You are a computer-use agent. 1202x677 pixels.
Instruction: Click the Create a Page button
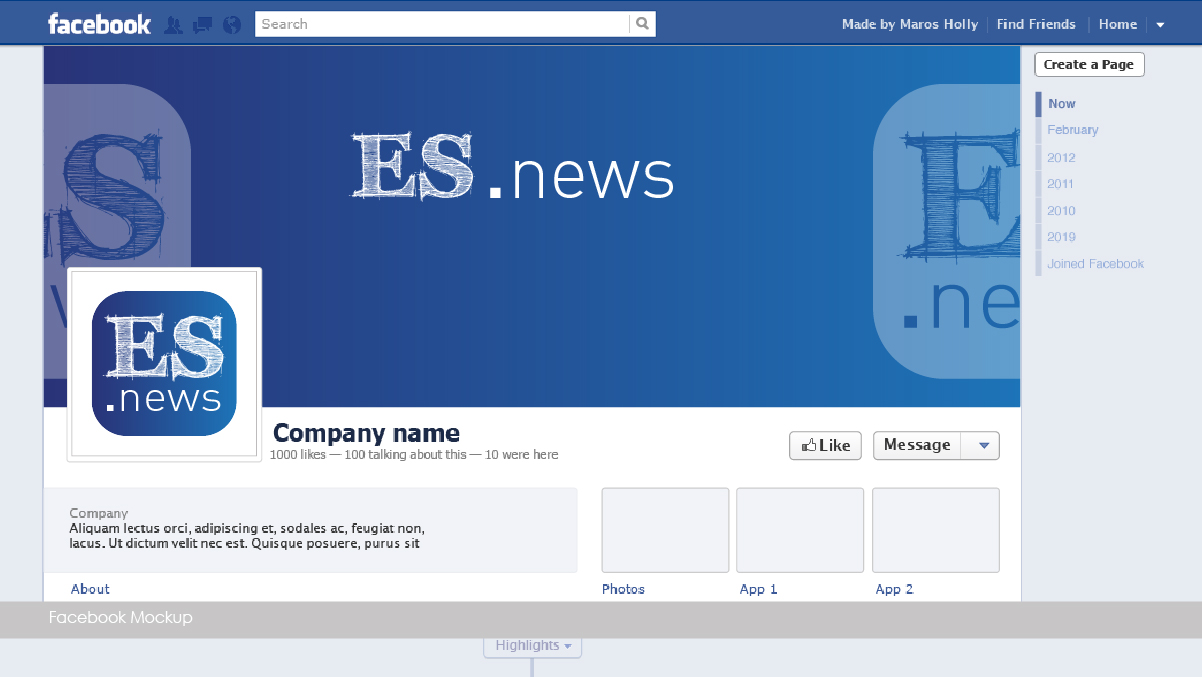click(1089, 65)
